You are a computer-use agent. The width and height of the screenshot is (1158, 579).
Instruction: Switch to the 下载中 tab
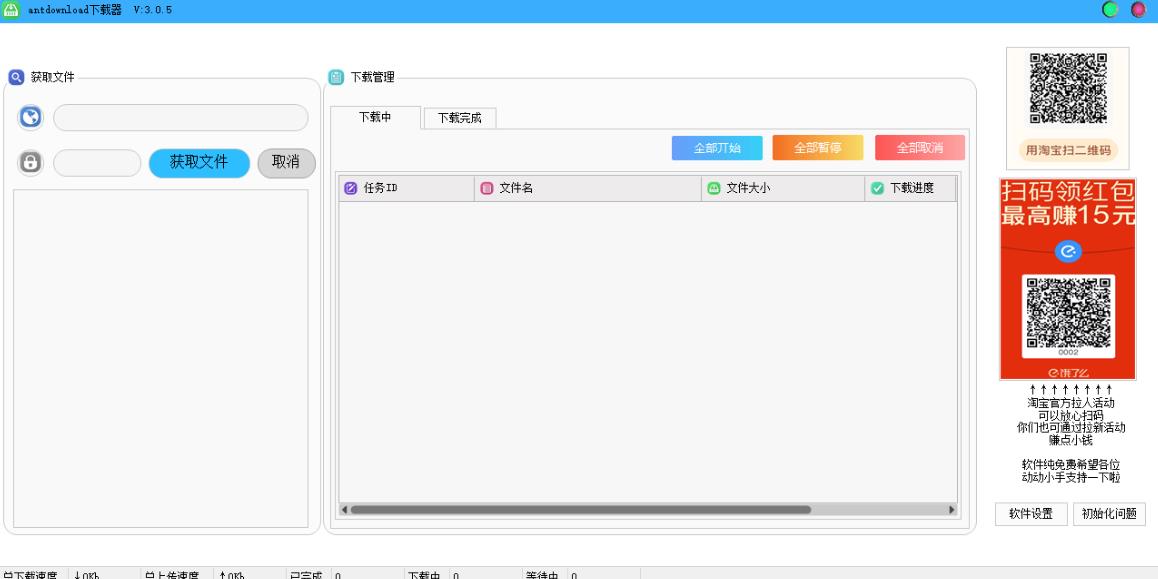[x=375, y=117]
